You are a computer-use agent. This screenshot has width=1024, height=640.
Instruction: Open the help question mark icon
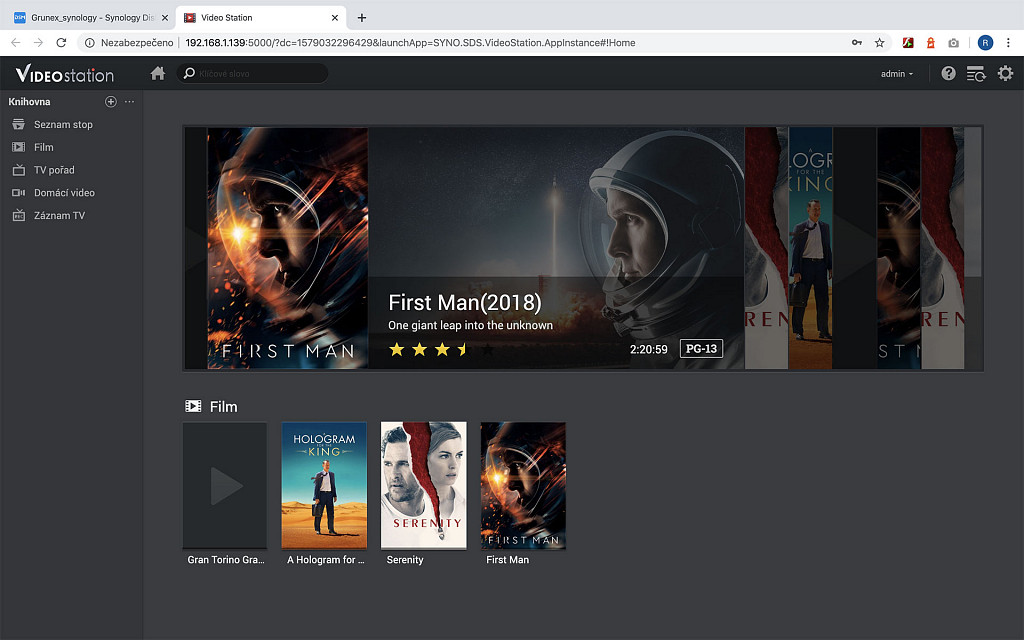[948, 74]
